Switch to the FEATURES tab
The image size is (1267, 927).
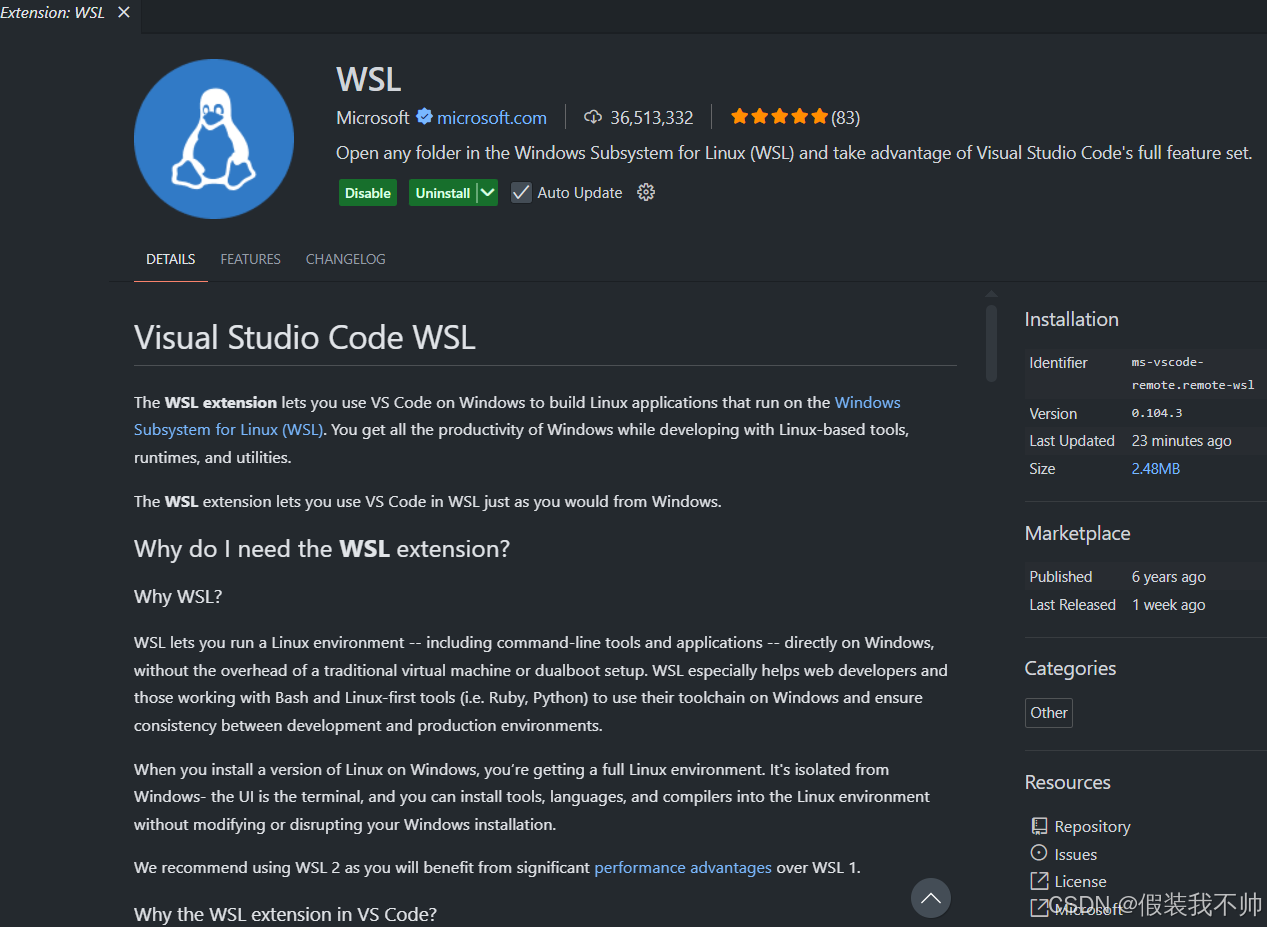pyautogui.click(x=251, y=259)
